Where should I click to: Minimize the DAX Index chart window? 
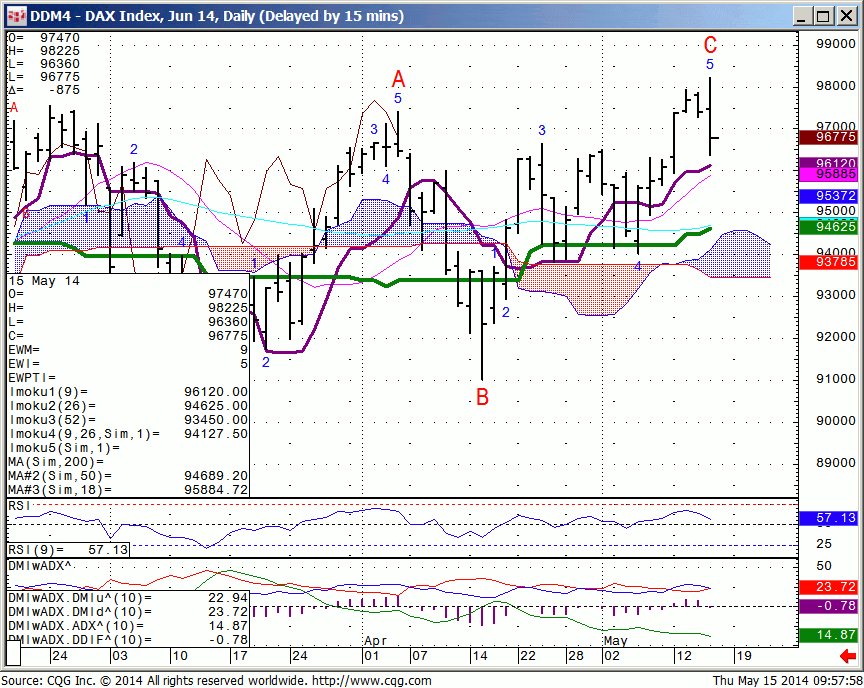tap(802, 16)
